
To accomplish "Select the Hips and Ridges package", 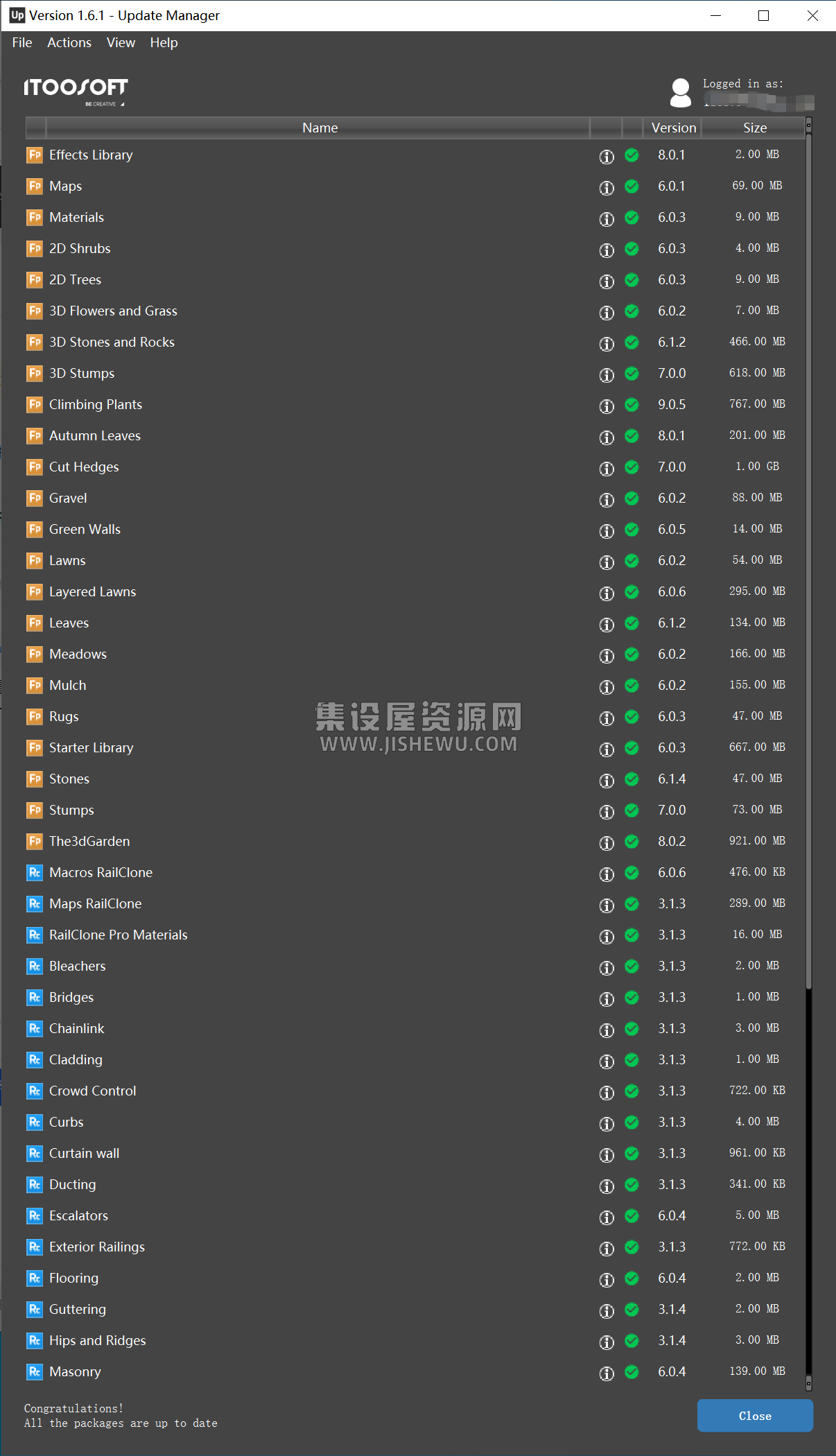I will coord(415,1340).
